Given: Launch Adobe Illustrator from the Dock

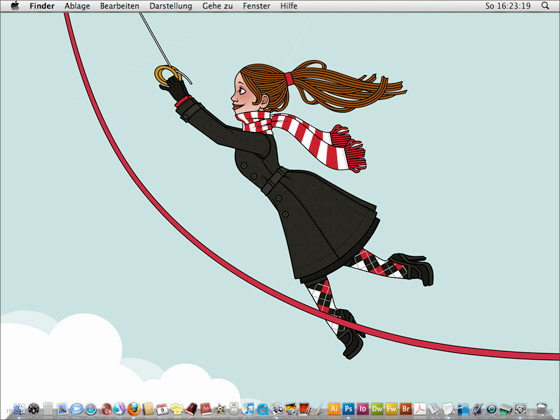Looking at the screenshot, I should point(334,409).
